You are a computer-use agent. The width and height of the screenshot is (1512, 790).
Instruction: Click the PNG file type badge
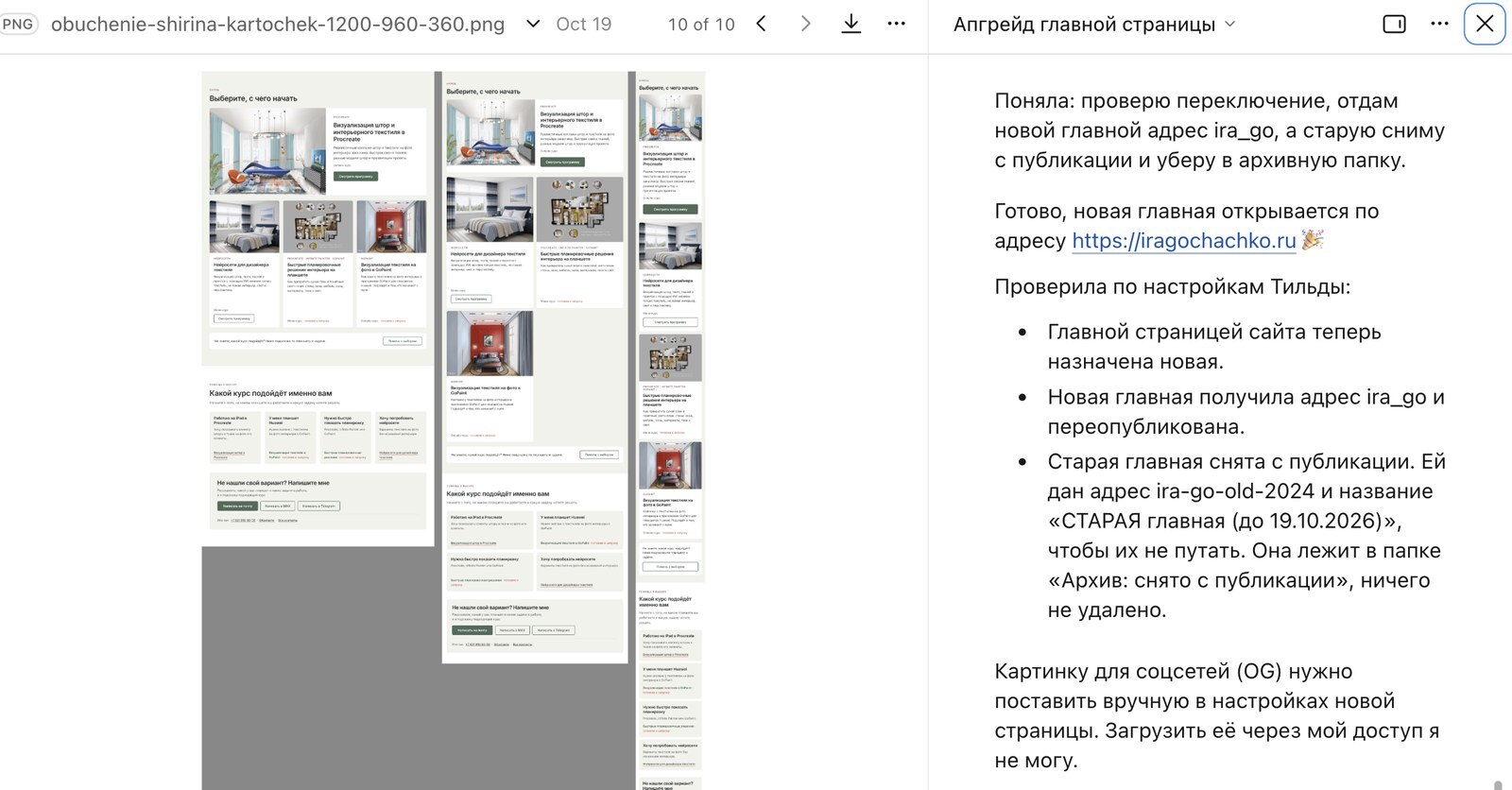coord(18,25)
